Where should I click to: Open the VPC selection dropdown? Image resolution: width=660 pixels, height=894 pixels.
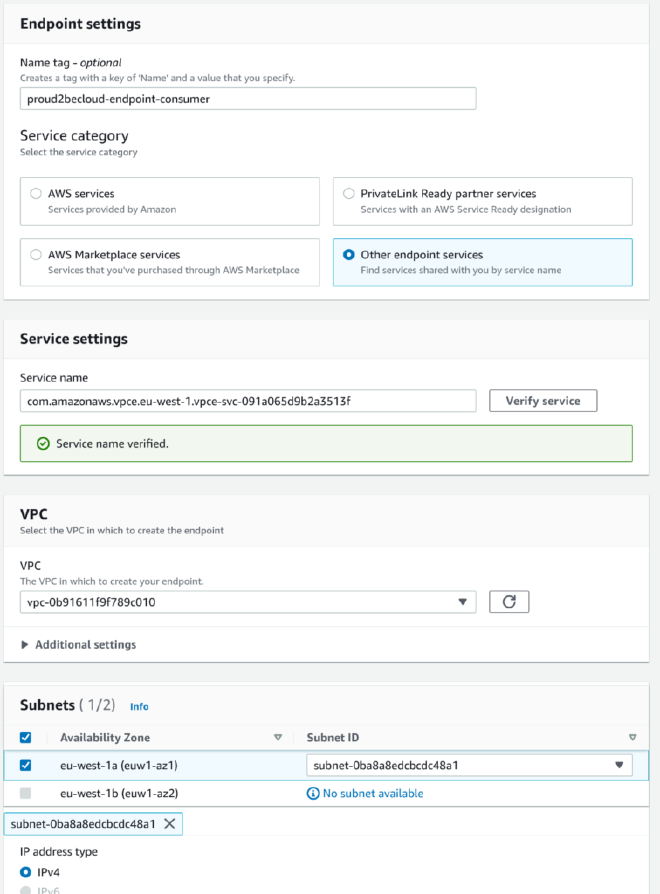coord(248,601)
